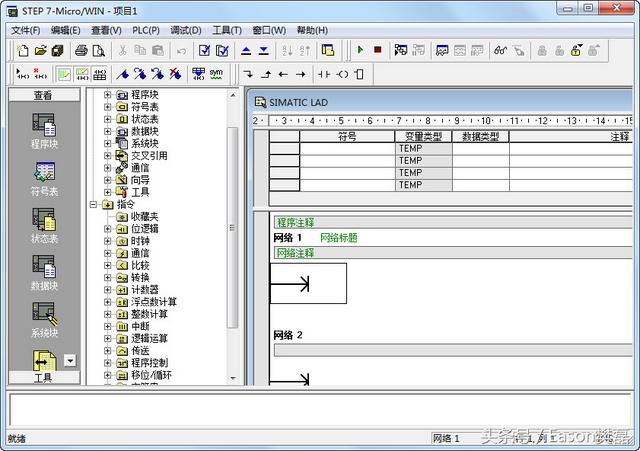
Task: Compile the program with the checkmark icon
Action: click(204, 51)
